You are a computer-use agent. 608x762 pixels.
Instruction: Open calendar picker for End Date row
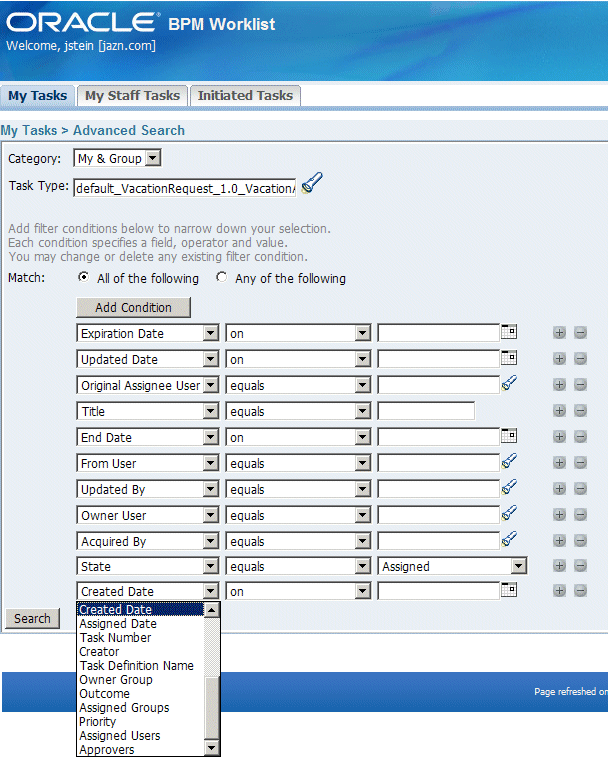point(509,436)
